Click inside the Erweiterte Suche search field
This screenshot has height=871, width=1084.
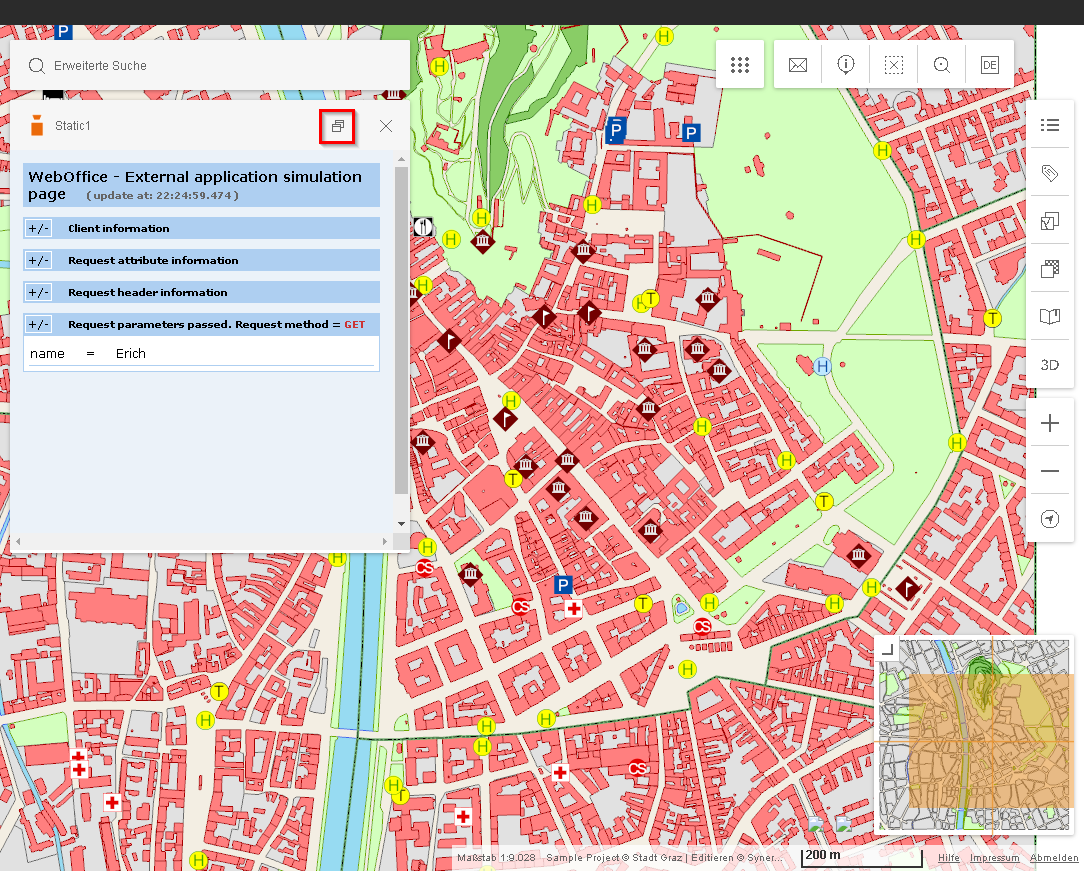[x=200, y=66]
